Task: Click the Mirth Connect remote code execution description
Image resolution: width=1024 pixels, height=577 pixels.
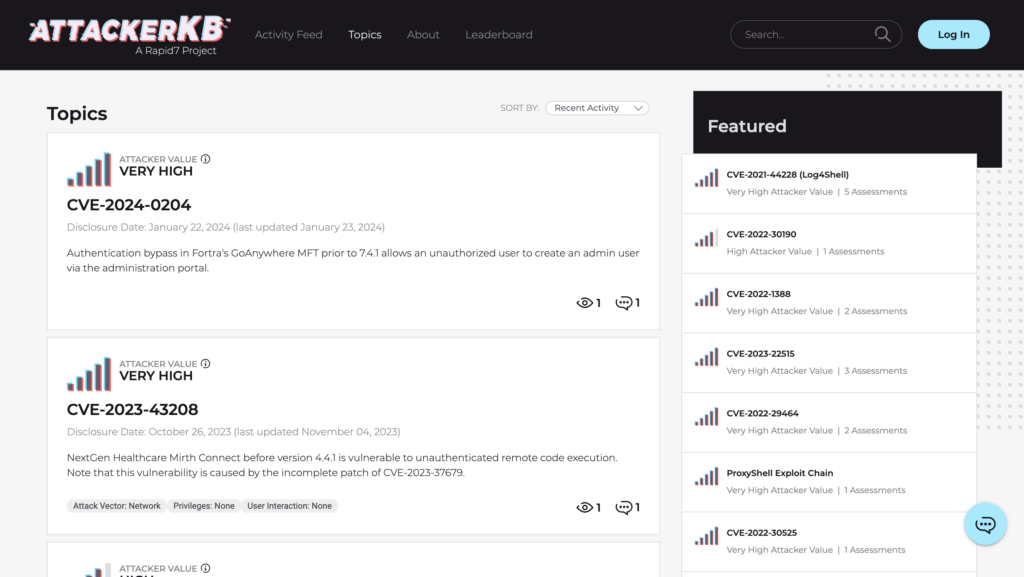Action: [342, 465]
